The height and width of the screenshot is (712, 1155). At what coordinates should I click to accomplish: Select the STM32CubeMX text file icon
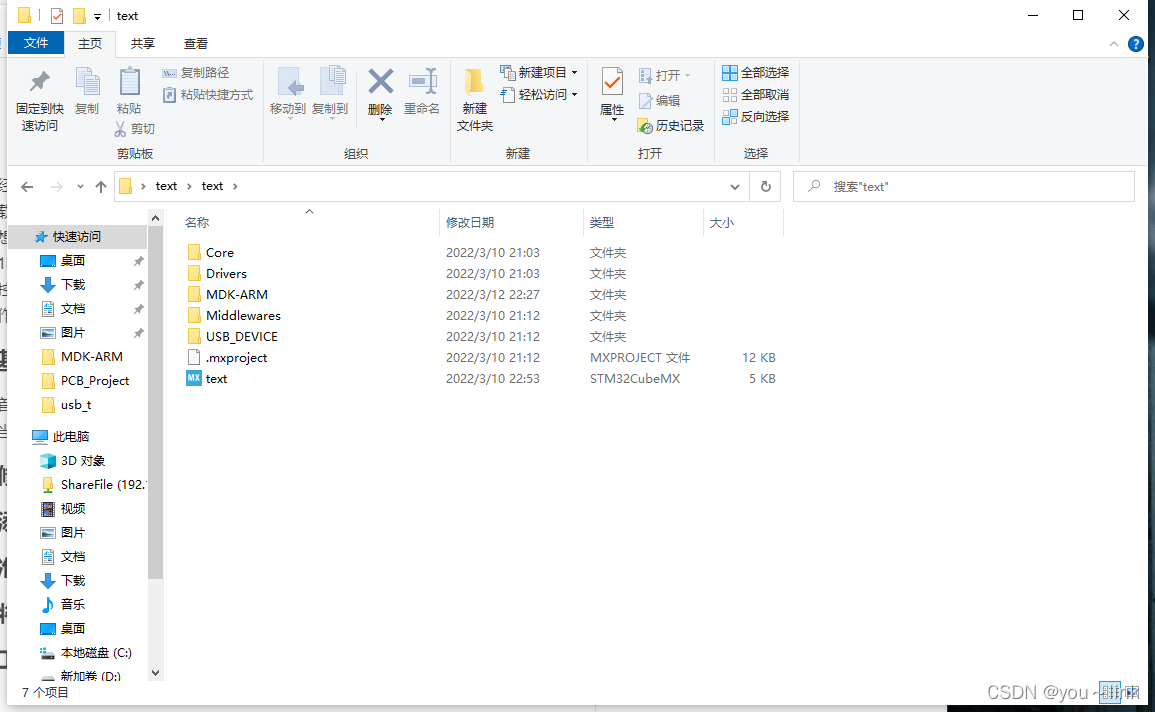pos(194,378)
